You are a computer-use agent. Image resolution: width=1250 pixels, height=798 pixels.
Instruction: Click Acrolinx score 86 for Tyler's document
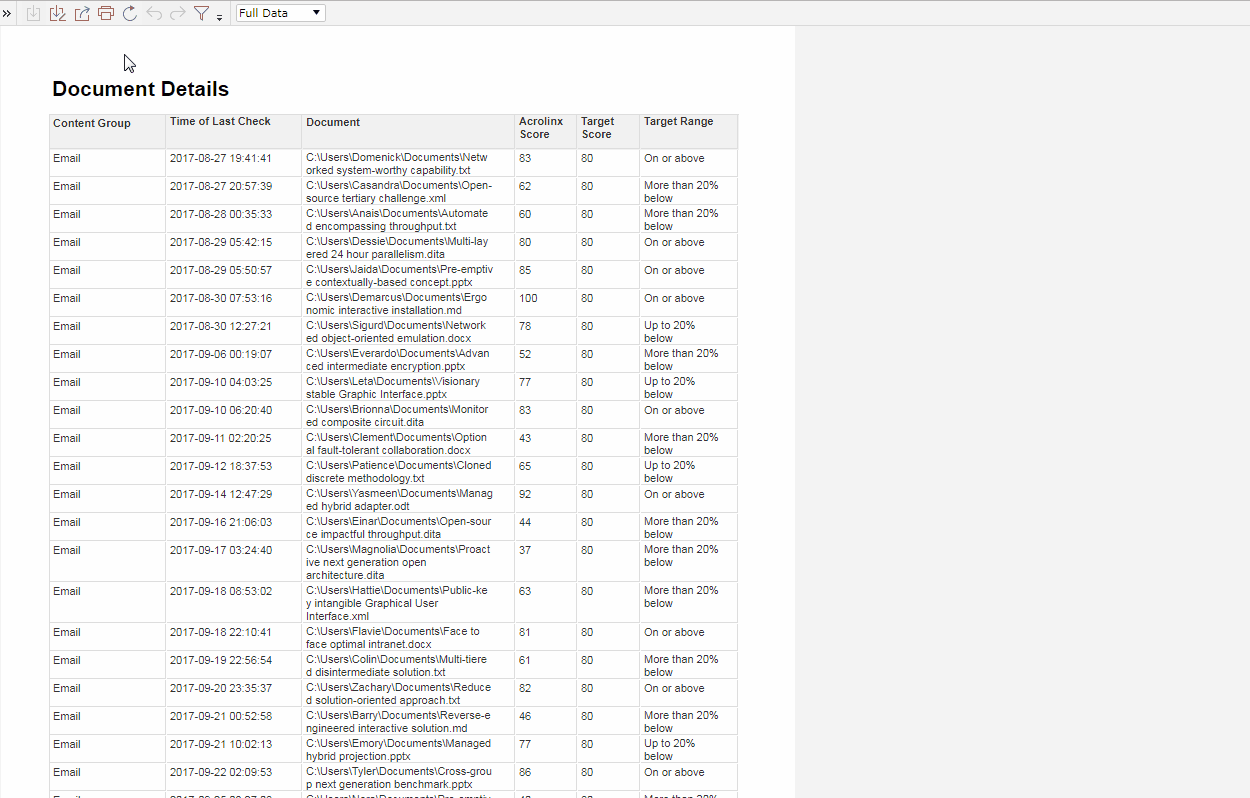point(525,772)
